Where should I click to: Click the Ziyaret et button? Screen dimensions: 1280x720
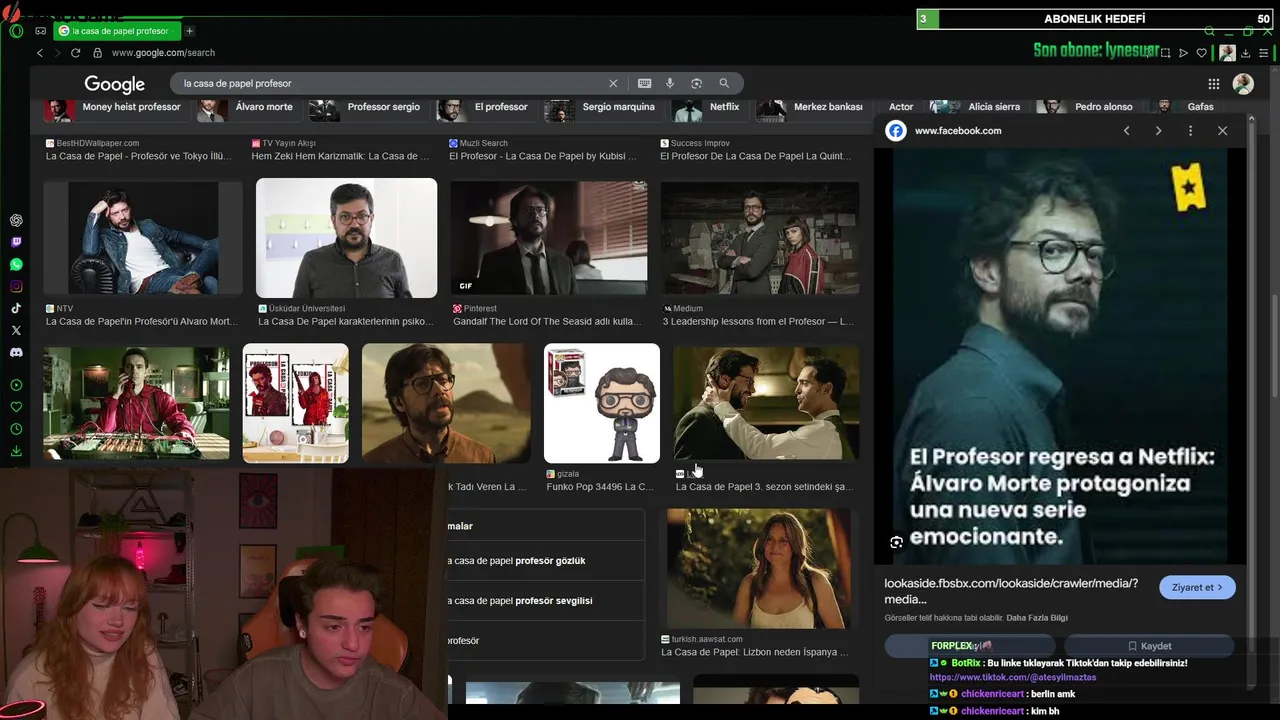click(x=1197, y=587)
